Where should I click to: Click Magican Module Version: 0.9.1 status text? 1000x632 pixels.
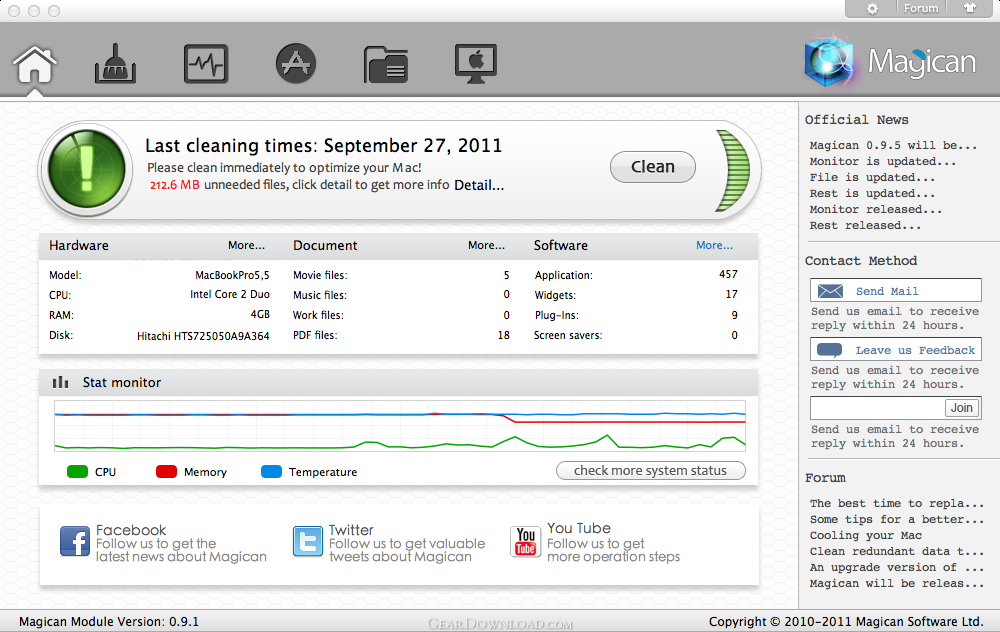[x=109, y=622]
